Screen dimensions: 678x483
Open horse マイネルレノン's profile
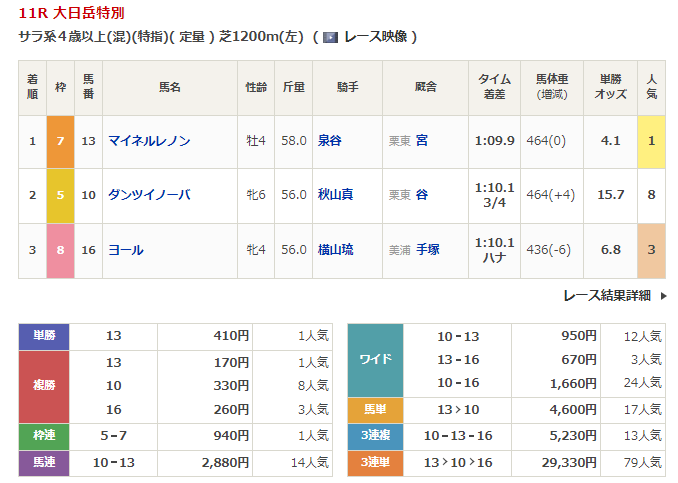pos(149,141)
